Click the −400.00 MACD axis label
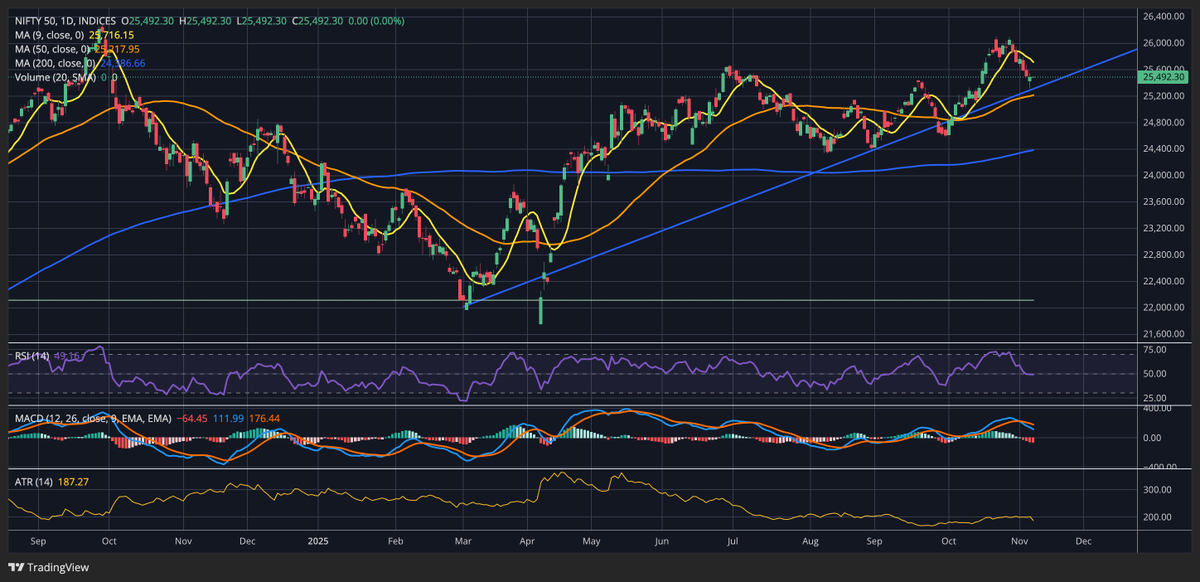1200x582 pixels. pyautogui.click(x=1159, y=467)
